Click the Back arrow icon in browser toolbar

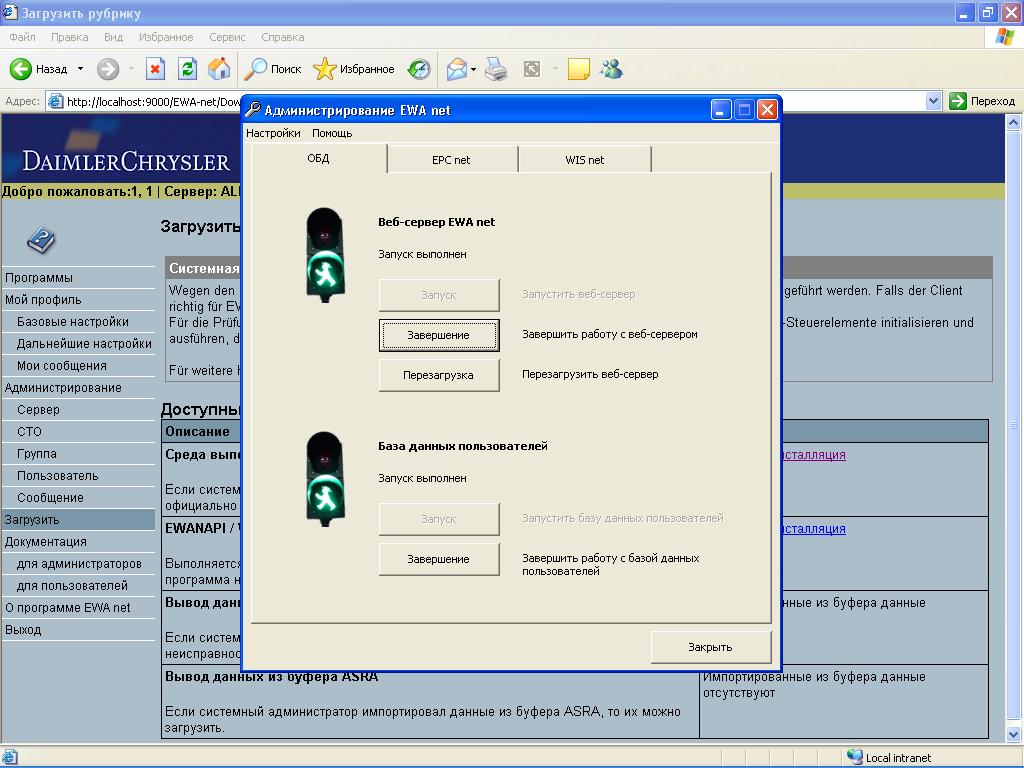pos(20,69)
